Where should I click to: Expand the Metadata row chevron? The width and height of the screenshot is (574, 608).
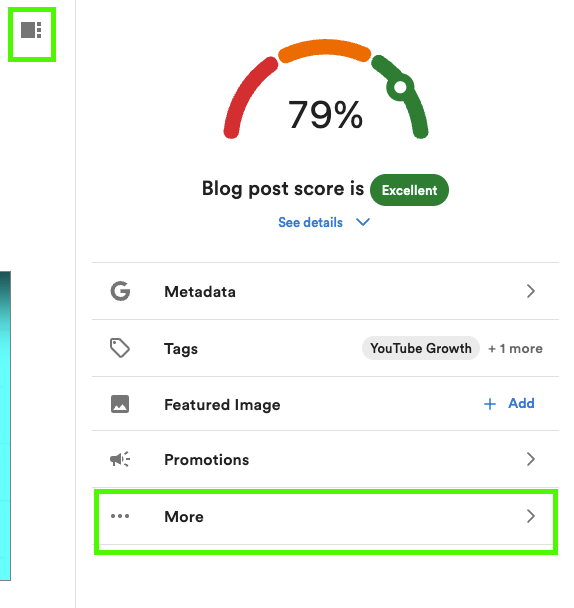click(531, 291)
